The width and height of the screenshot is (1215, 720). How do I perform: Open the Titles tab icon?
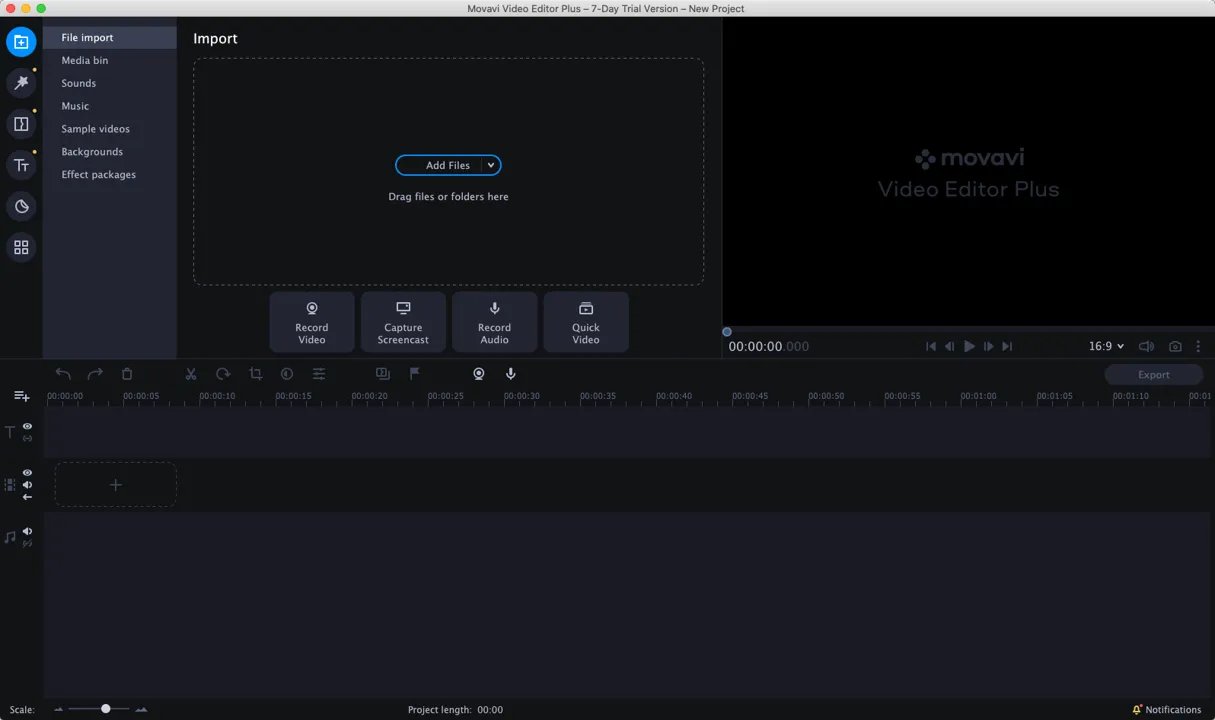tap(21, 165)
